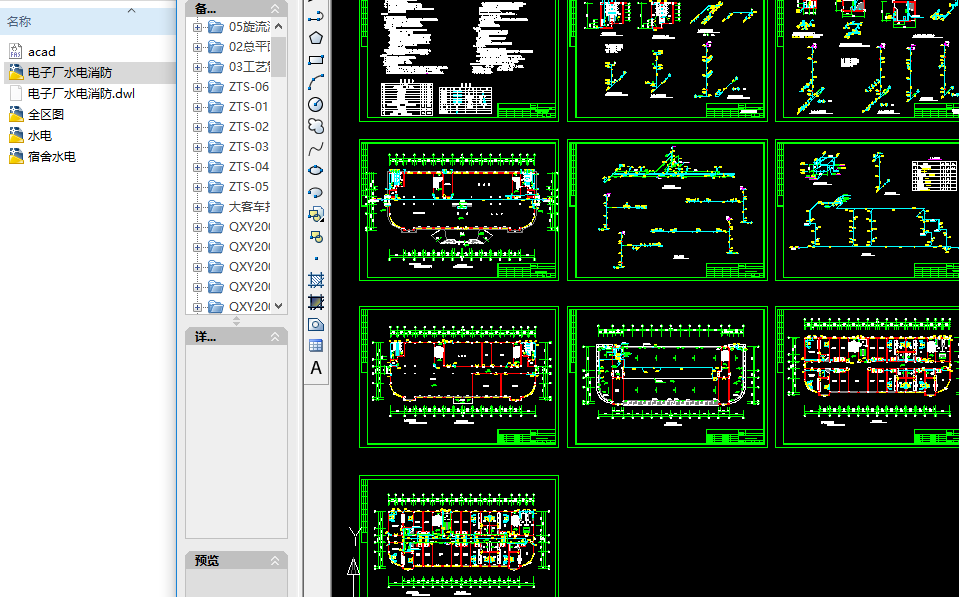The width and height of the screenshot is (959, 597).
Task: Expand the 大客车 tree node
Action: coord(197,207)
